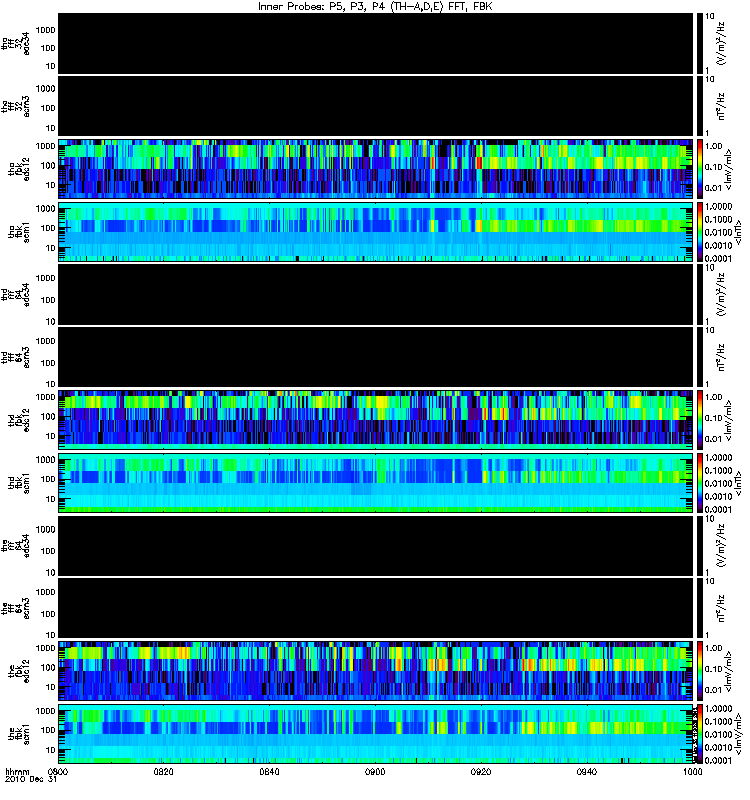Click the rainbow color bar of the fbk edc12
The image size is (750, 800).
[699, 671]
